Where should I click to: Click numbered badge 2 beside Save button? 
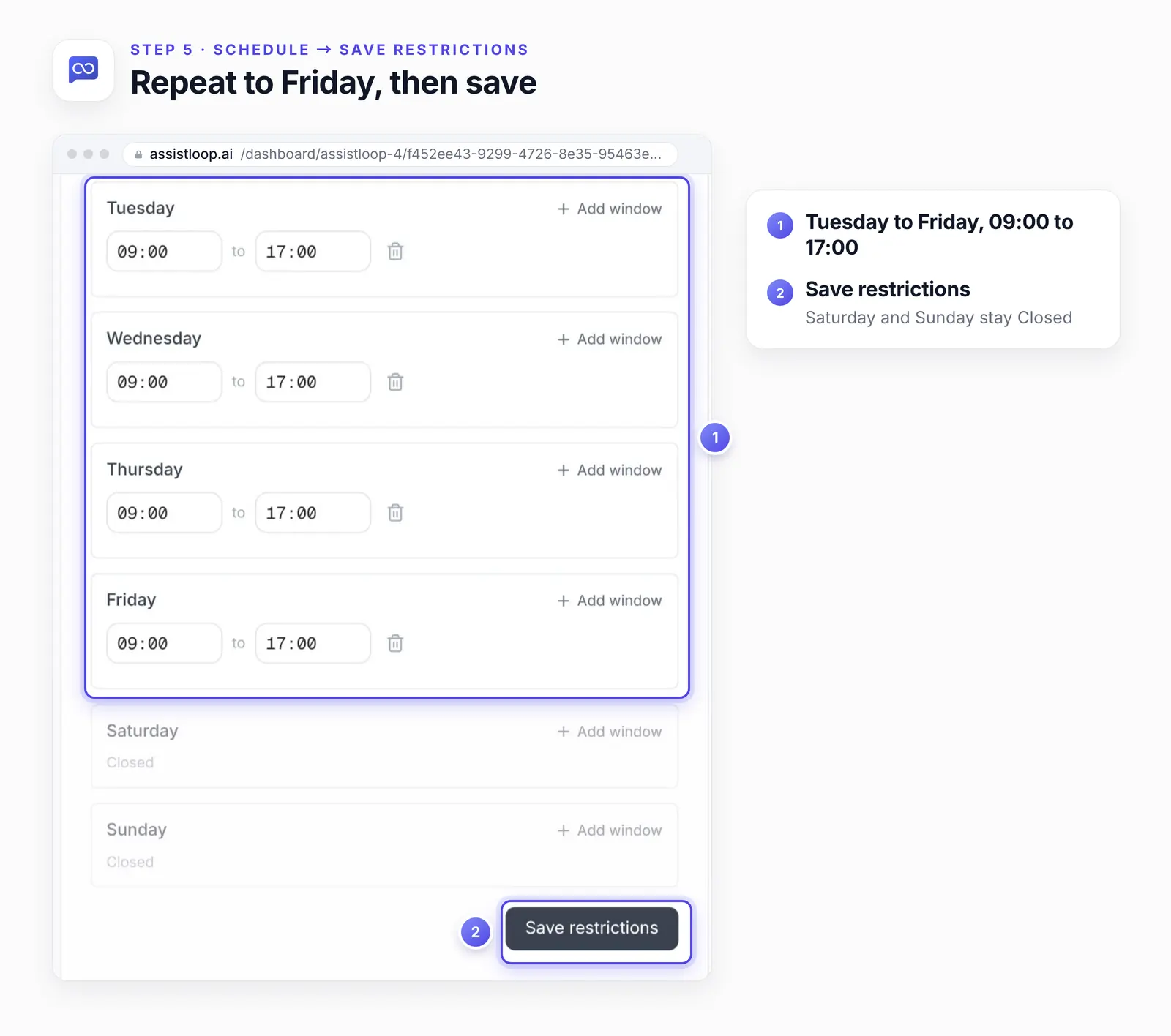[x=476, y=931]
